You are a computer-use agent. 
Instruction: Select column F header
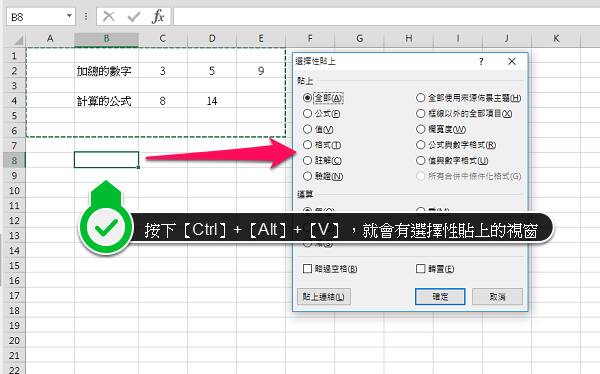[x=310, y=39]
